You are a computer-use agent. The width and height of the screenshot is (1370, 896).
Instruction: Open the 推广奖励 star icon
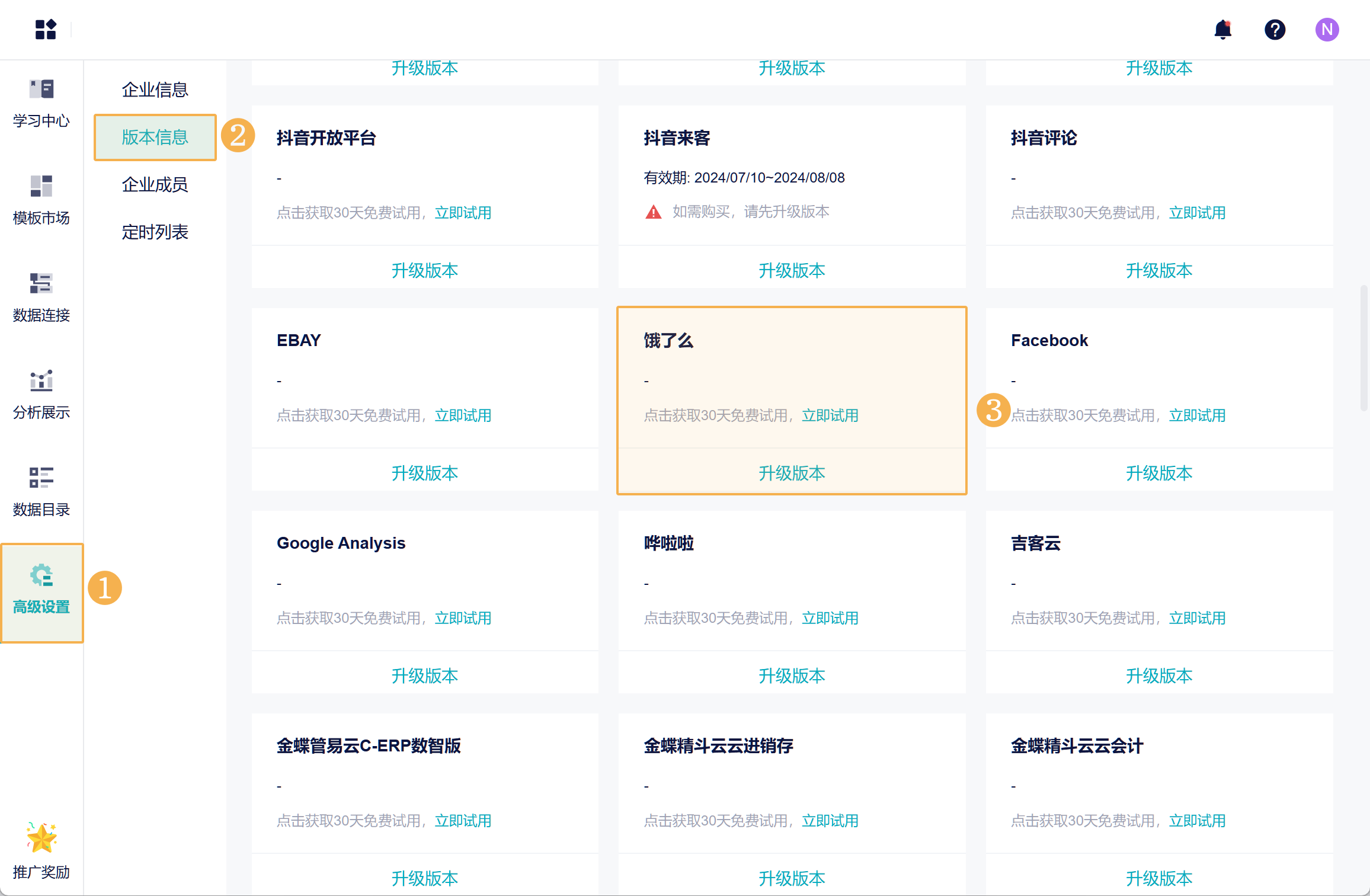(41, 838)
